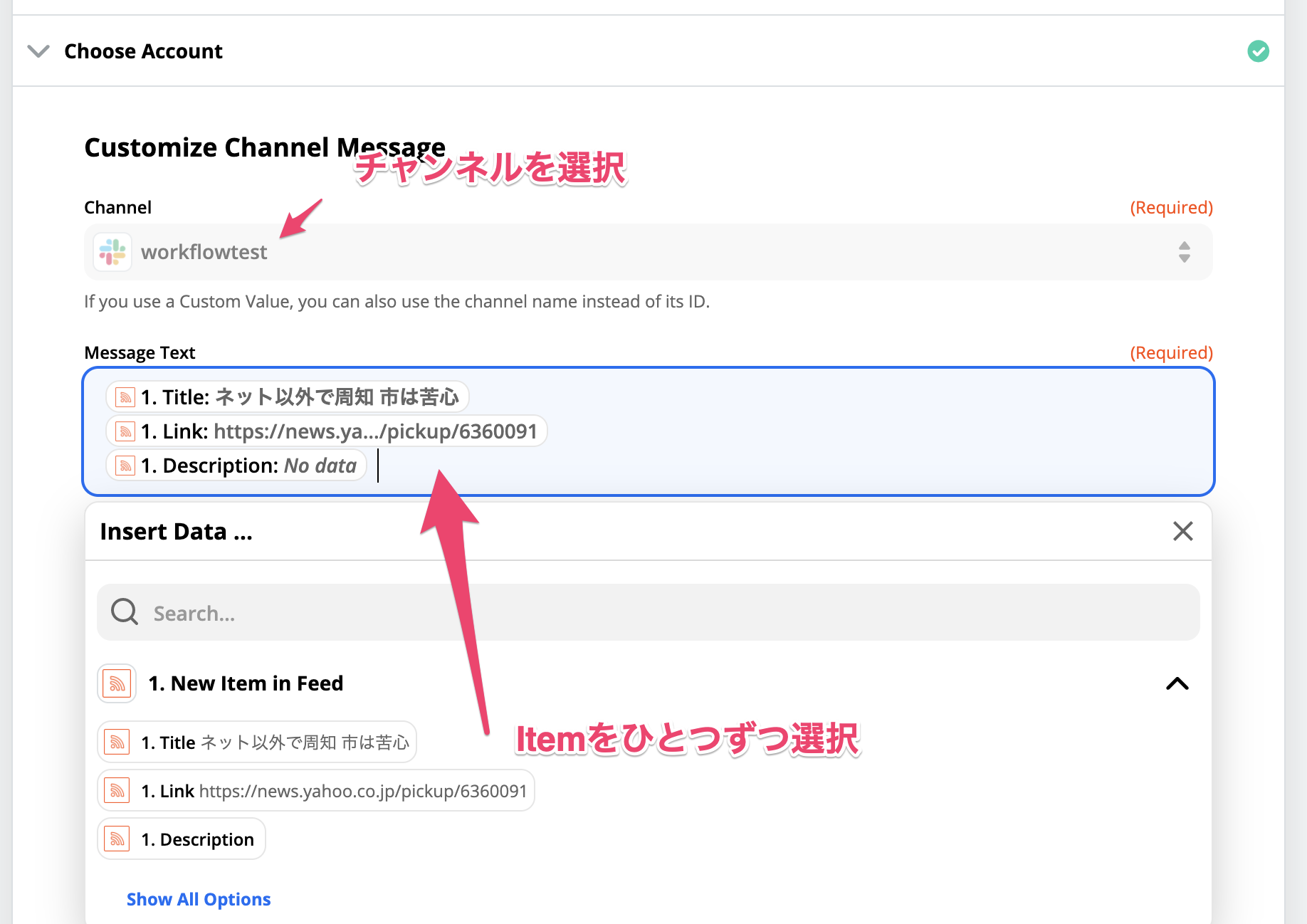Click the green completed checkmark icon
Viewport: 1307px width, 924px height.
coord(1258,51)
